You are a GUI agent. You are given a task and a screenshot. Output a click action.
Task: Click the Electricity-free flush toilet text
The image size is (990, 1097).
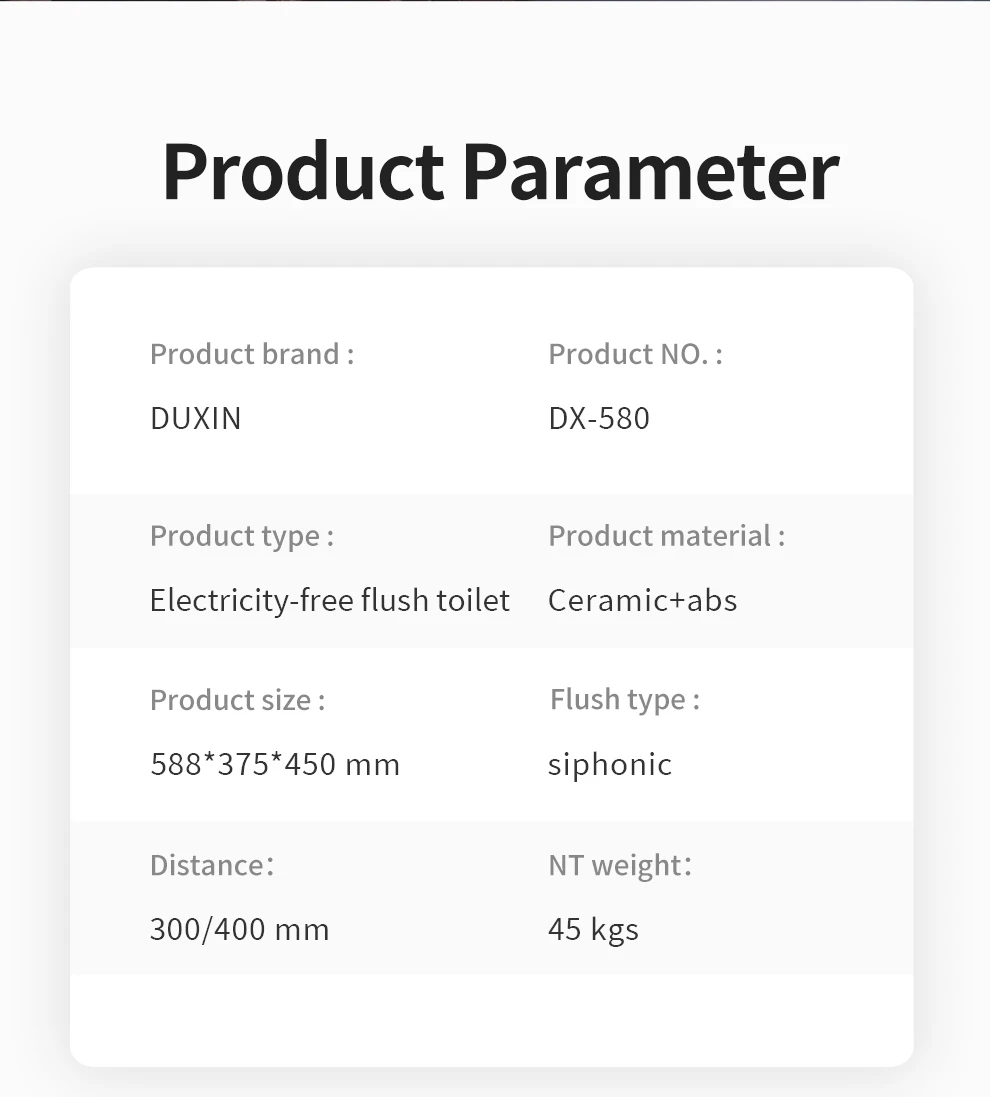pos(330,600)
